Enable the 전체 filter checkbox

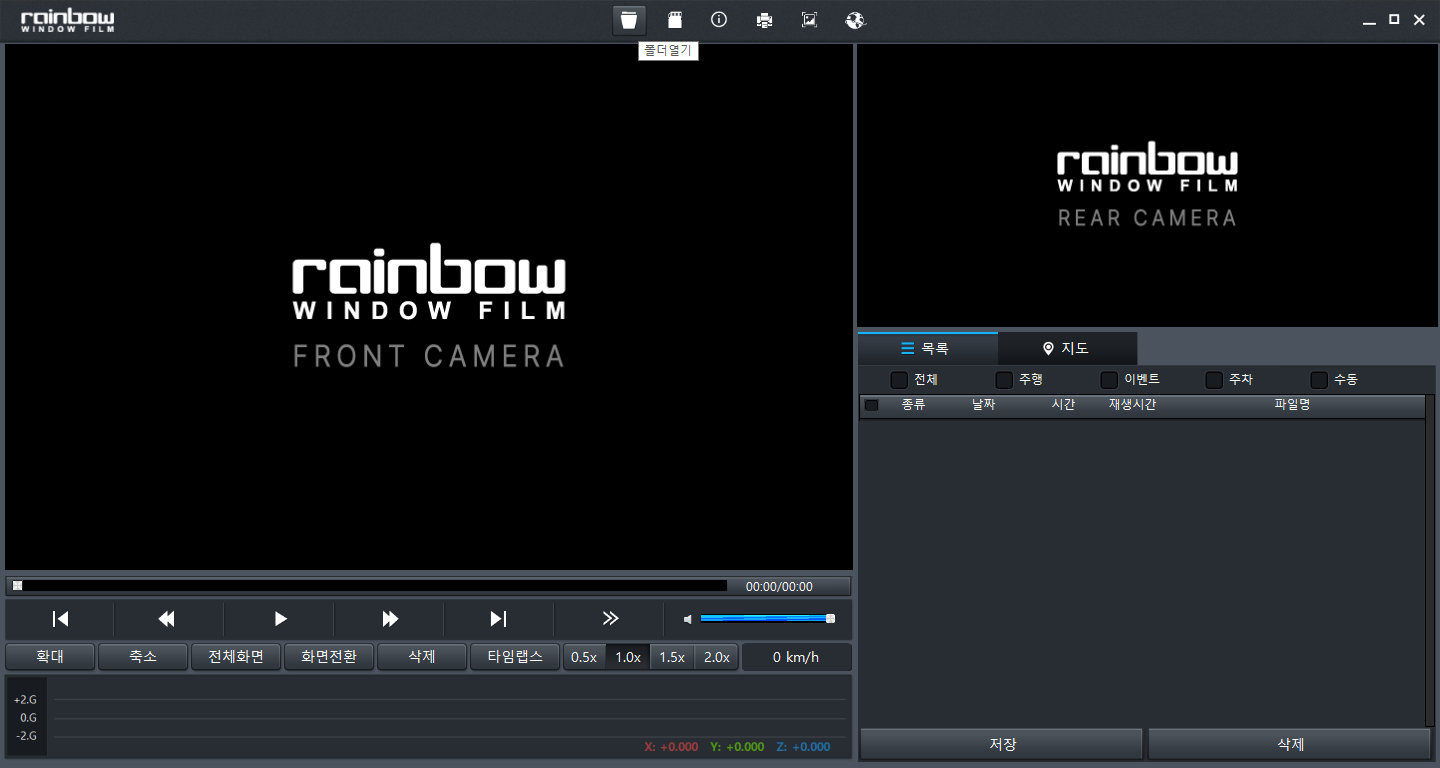pos(899,380)
